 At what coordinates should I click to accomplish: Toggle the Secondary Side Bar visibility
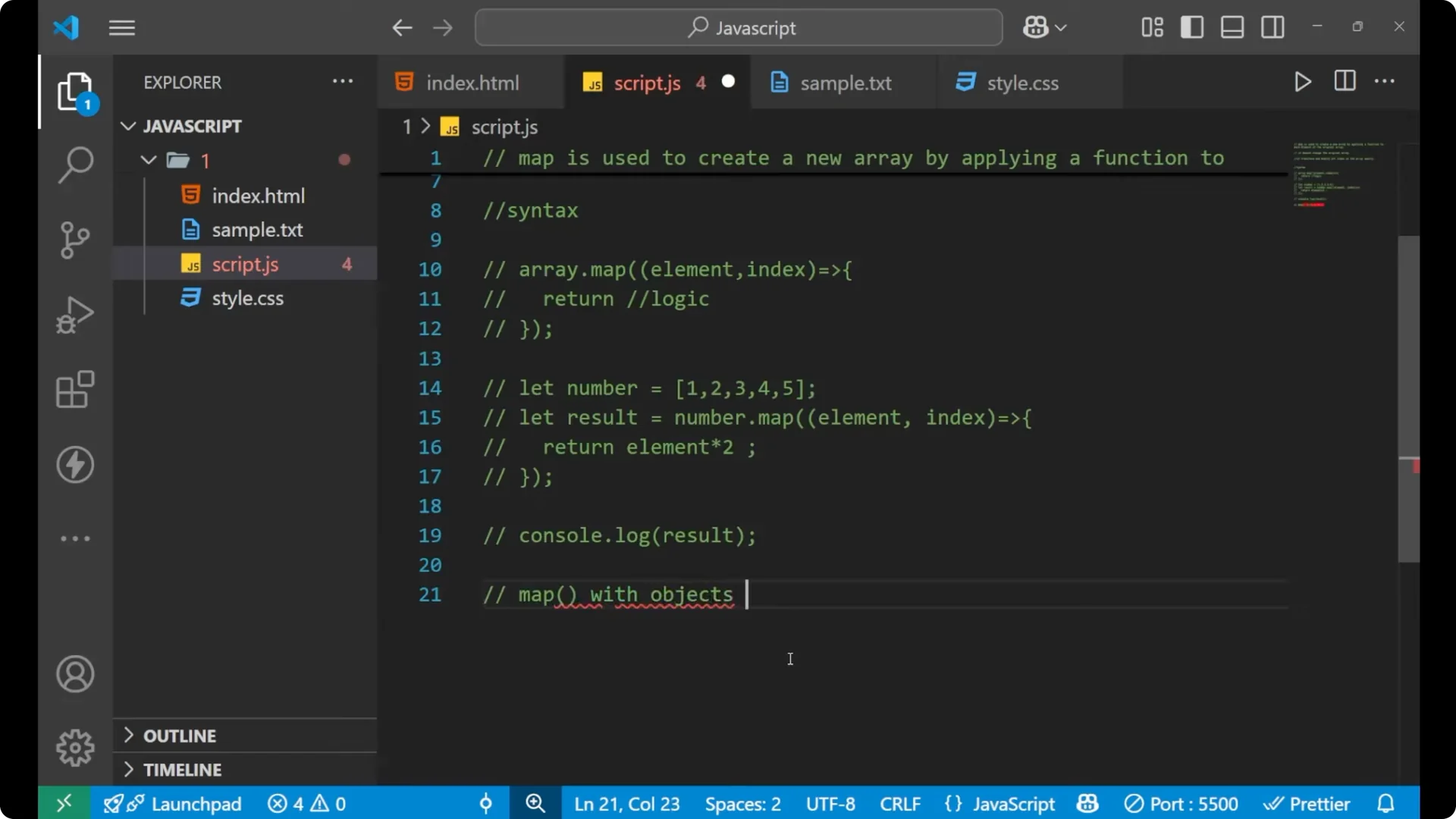click(1272, 27)
